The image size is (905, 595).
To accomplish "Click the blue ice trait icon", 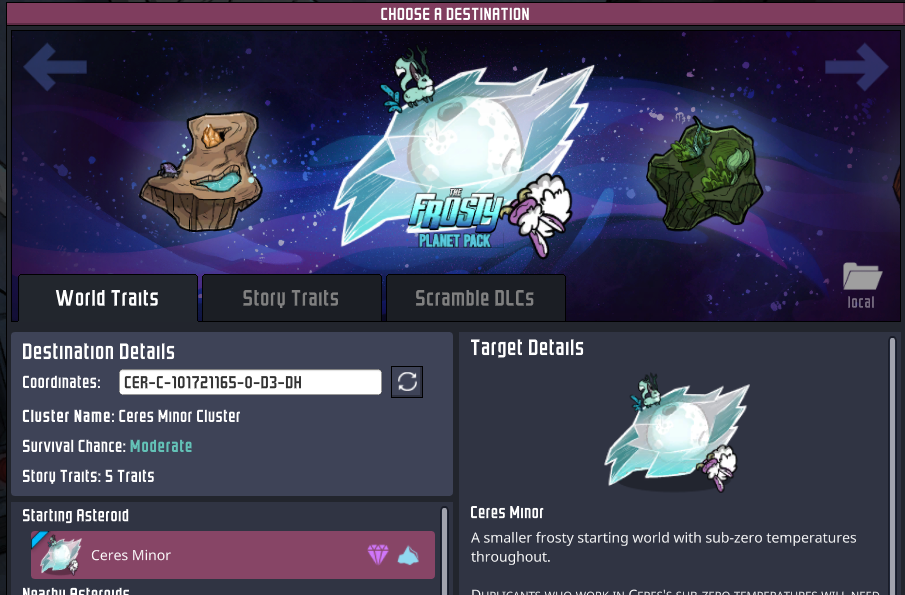I will (408, 555).
